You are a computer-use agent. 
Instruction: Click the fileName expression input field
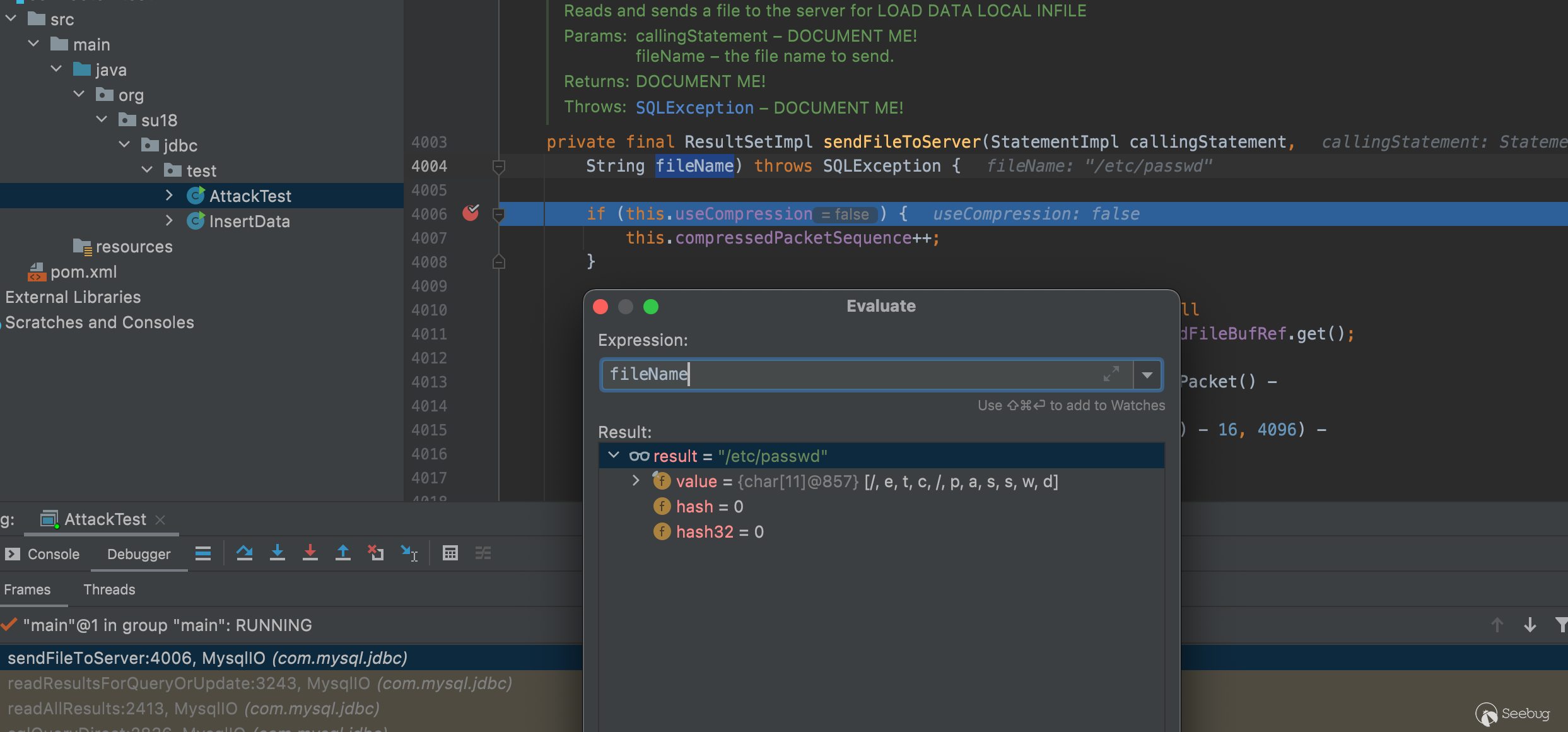point(851,375)
